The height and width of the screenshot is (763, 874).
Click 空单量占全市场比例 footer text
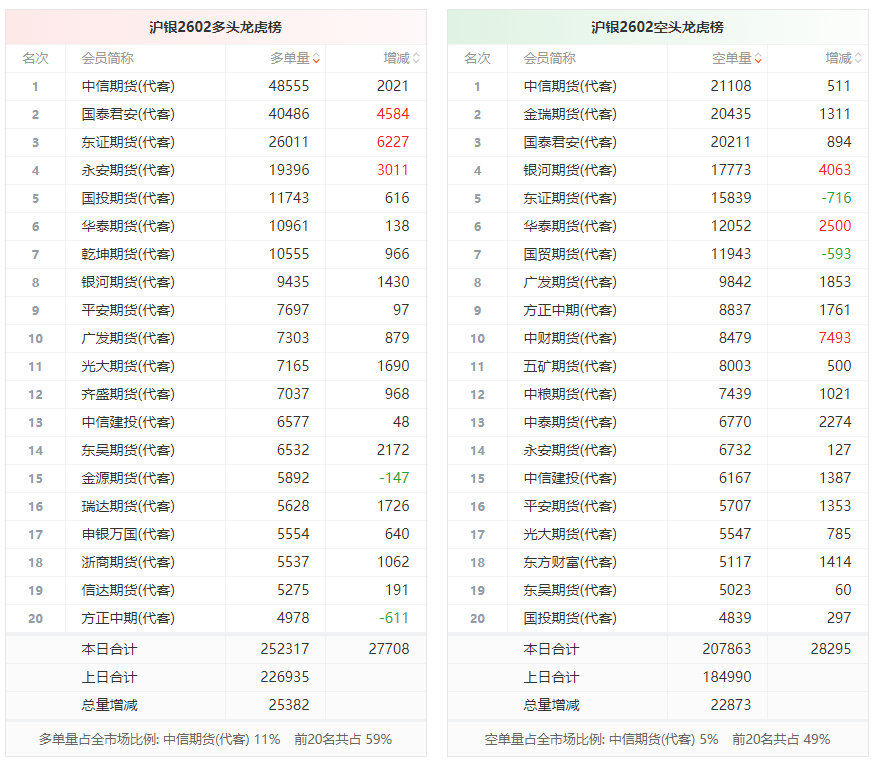point(658,740)
